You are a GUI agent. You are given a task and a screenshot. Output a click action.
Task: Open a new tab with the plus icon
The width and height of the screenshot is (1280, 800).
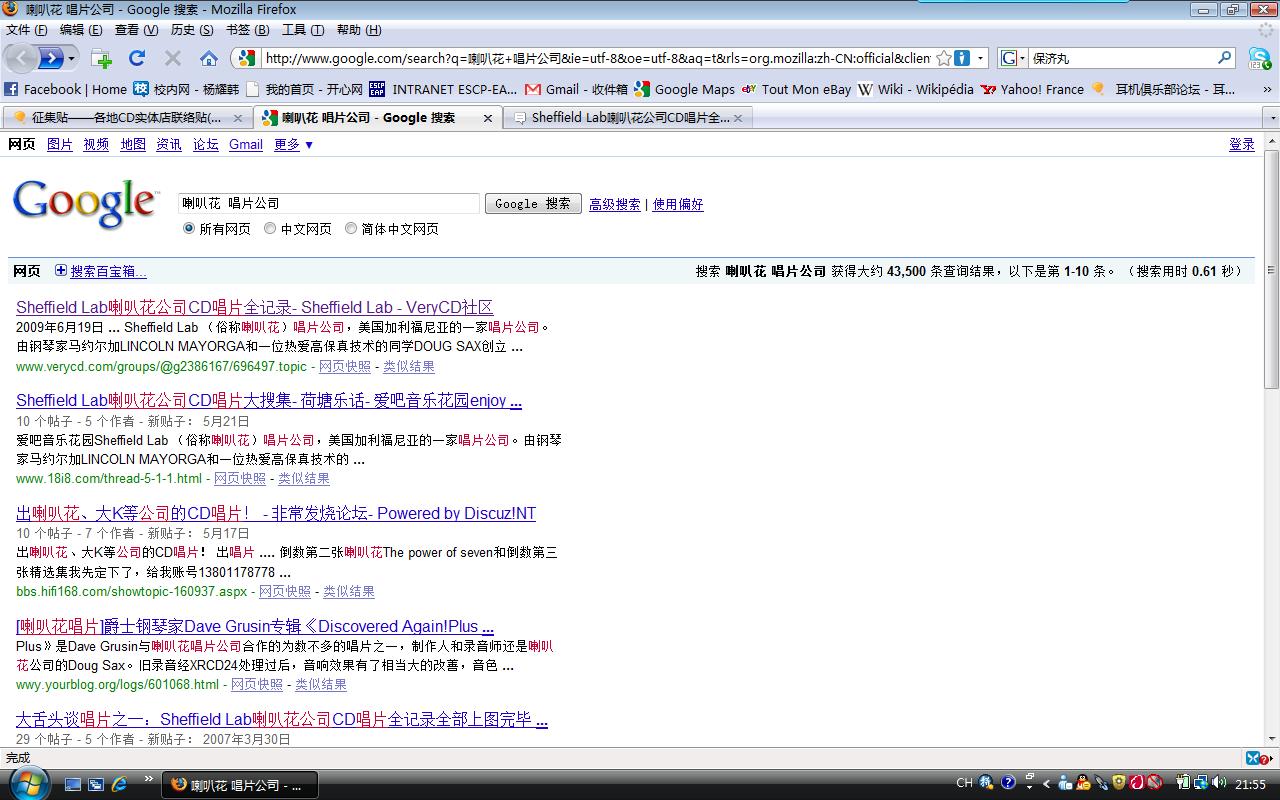coord(101,58)
